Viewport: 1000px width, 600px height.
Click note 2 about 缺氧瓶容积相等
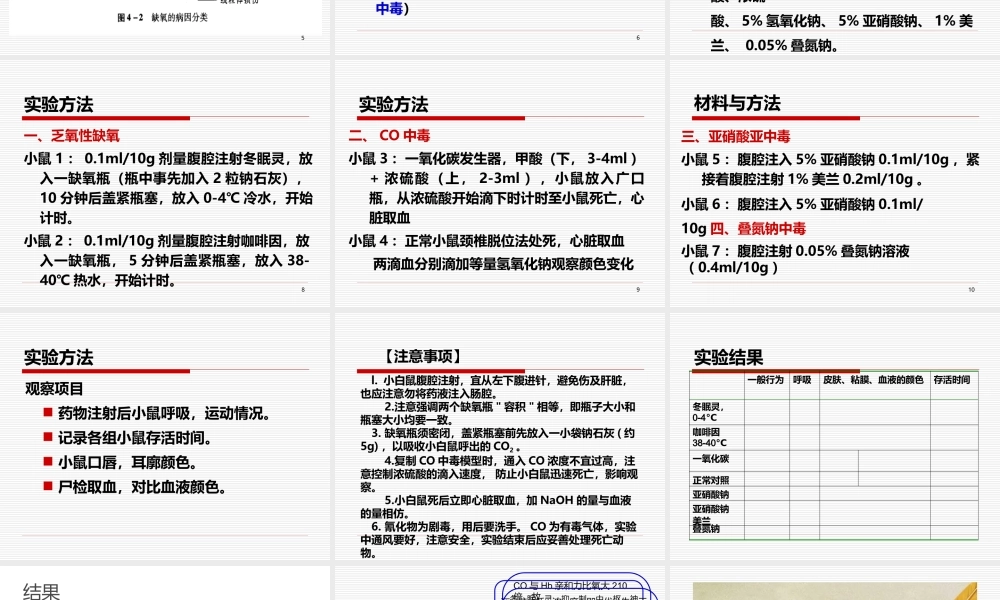coord(498,413)
